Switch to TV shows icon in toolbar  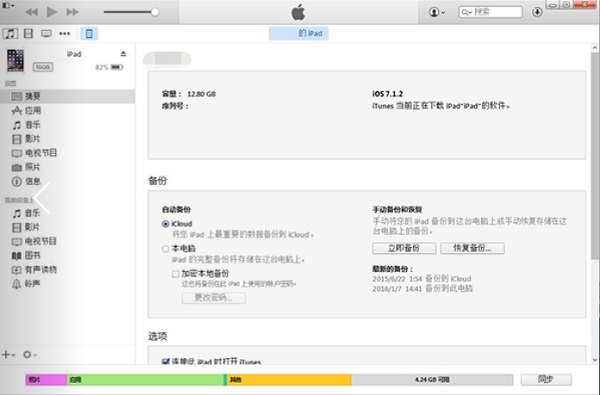[x=46, y=33]
